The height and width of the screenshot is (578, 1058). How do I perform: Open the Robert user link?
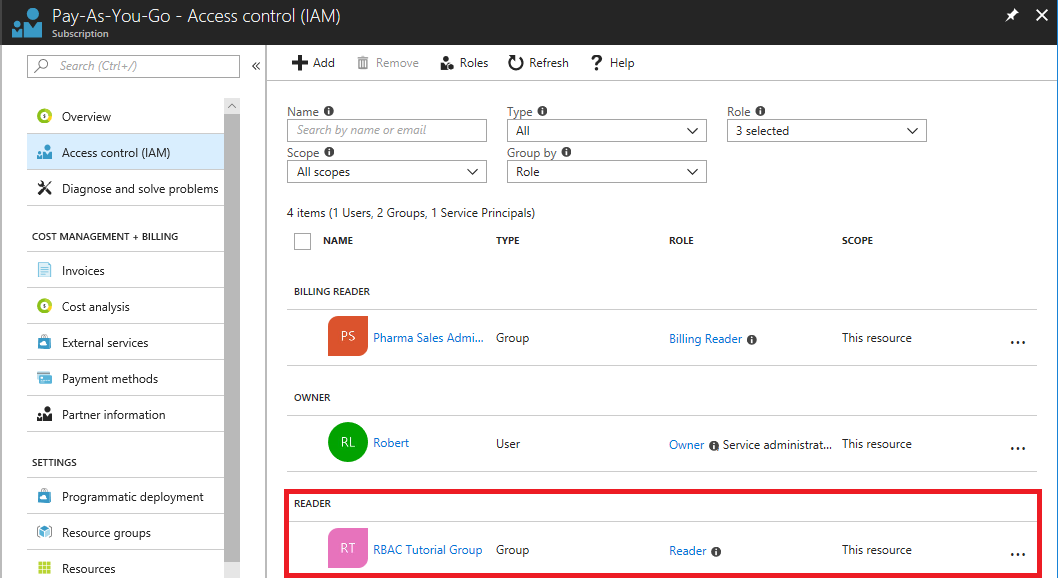391,443
